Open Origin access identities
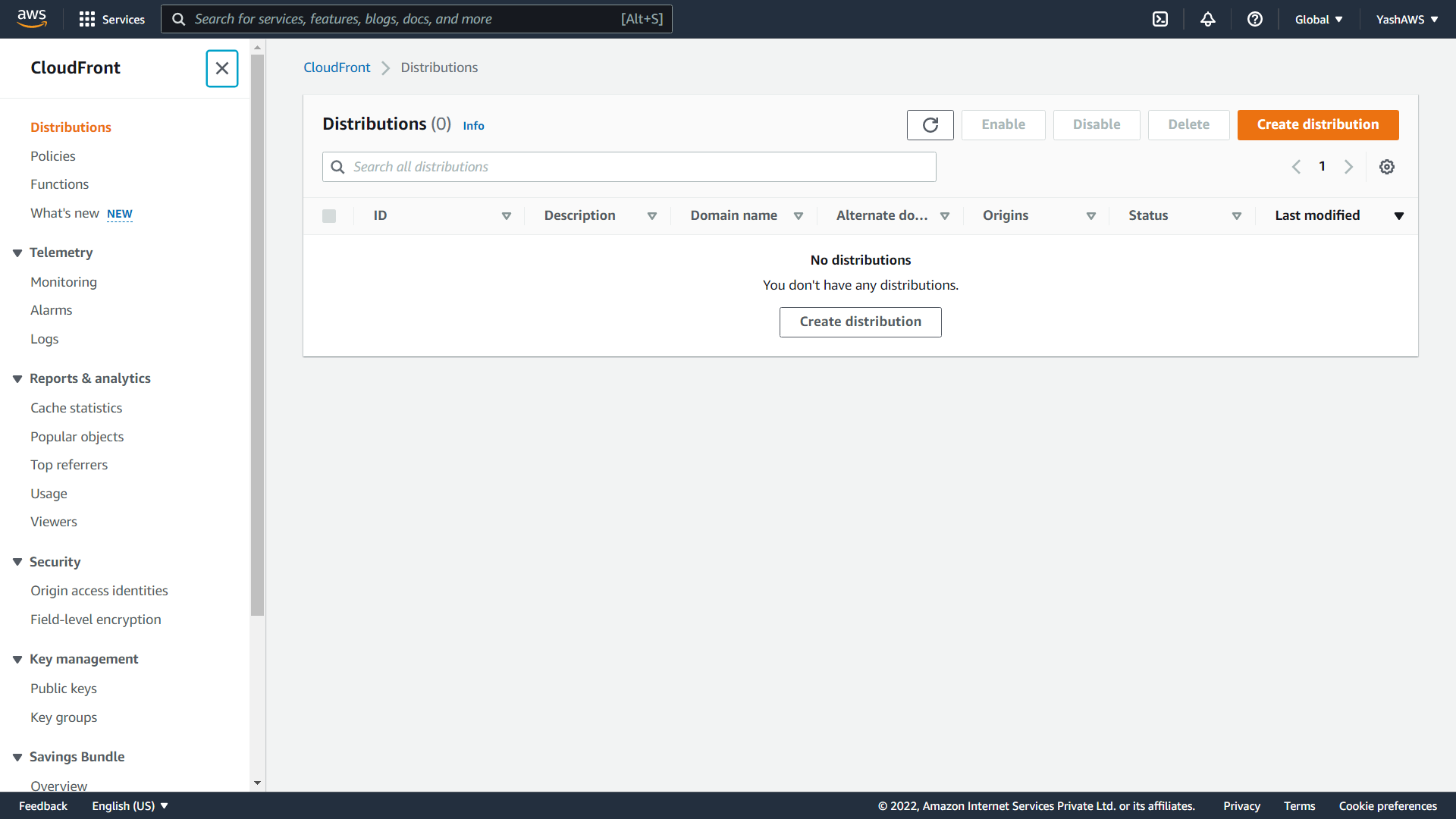The image size is (1456, 819). point(99,591)
